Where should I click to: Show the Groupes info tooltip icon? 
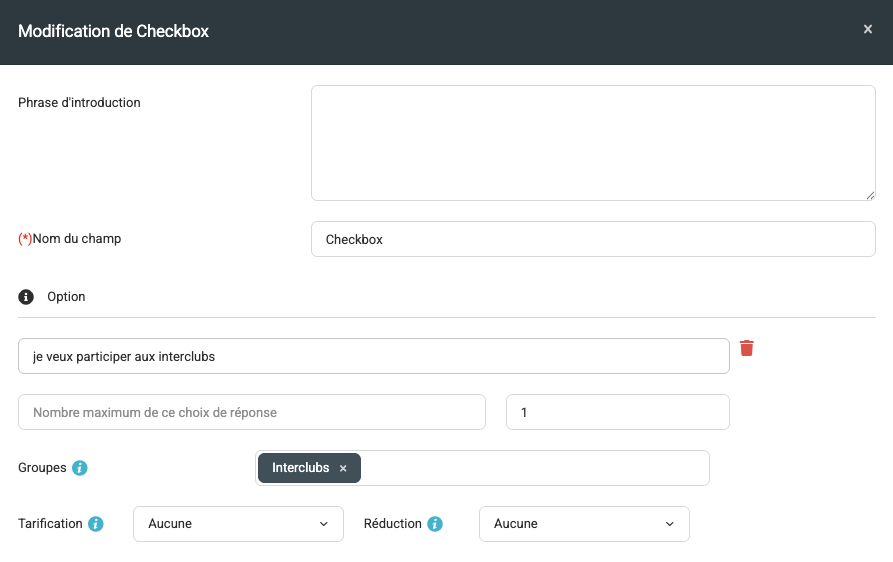[x=80, y=468]
